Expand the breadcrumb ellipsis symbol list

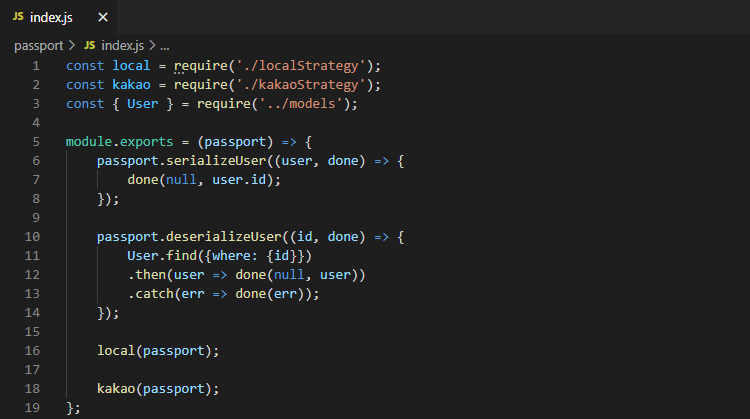pos(165,47)
